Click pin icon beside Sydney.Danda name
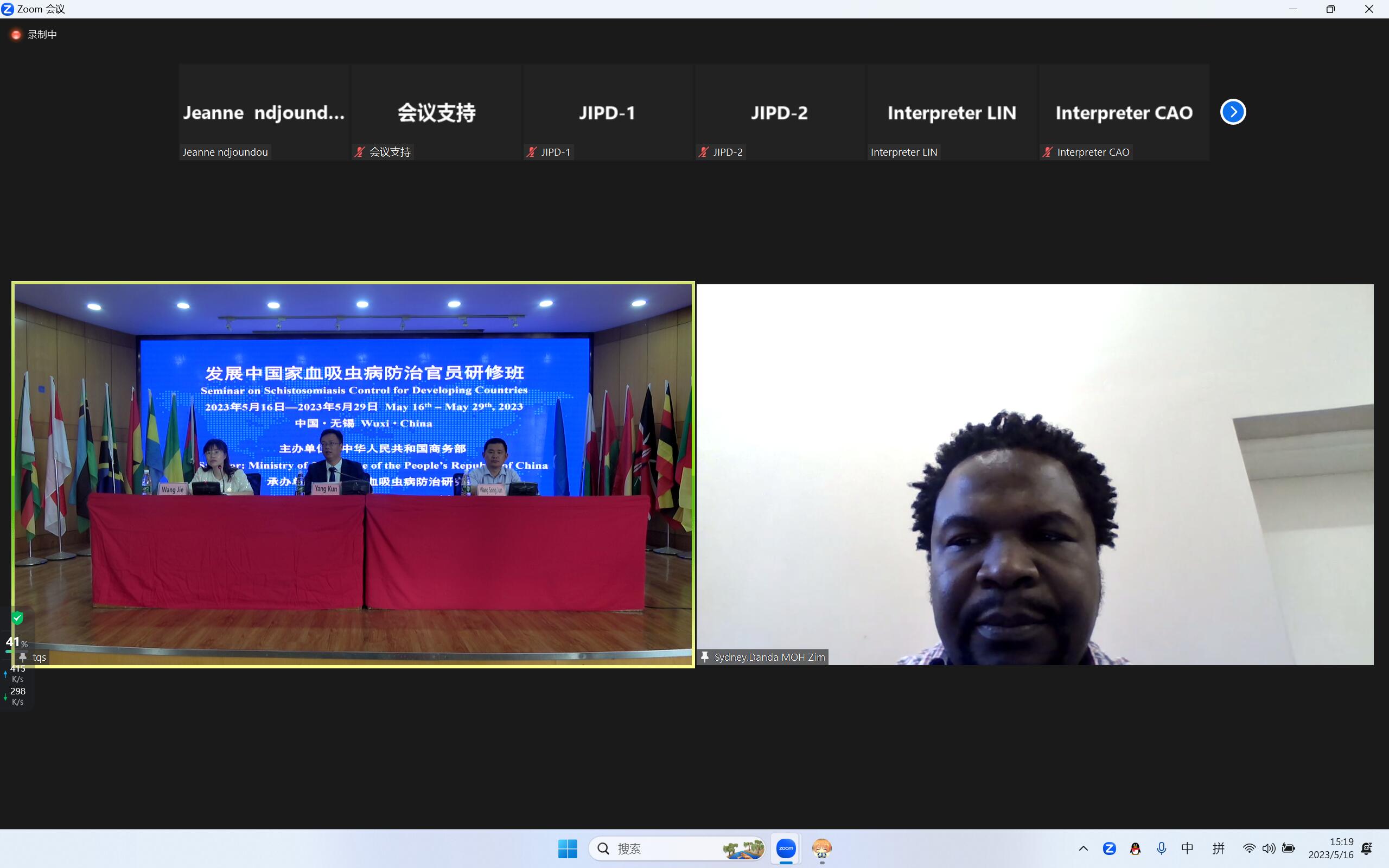This screenshot has width=1389, height=868. pos(705,657)
